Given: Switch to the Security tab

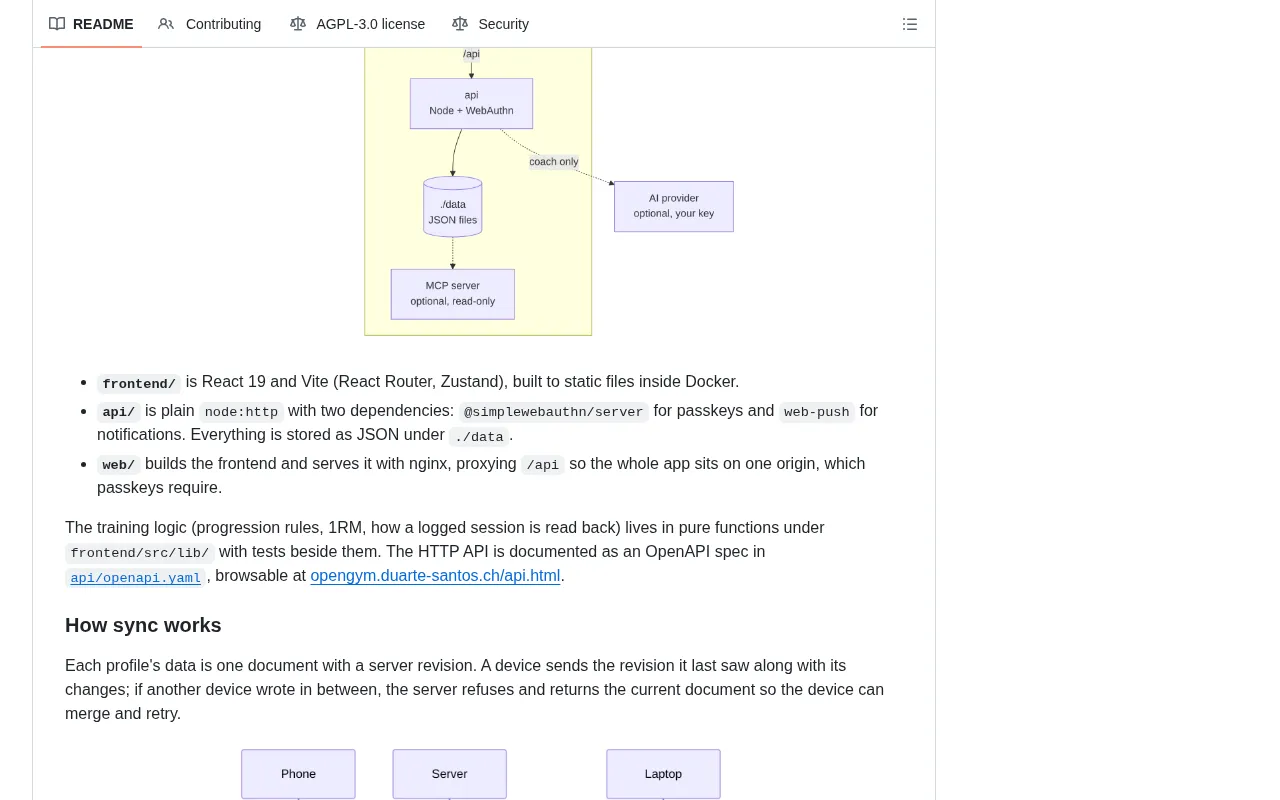Looking at the screenshot, I should 491,24.
